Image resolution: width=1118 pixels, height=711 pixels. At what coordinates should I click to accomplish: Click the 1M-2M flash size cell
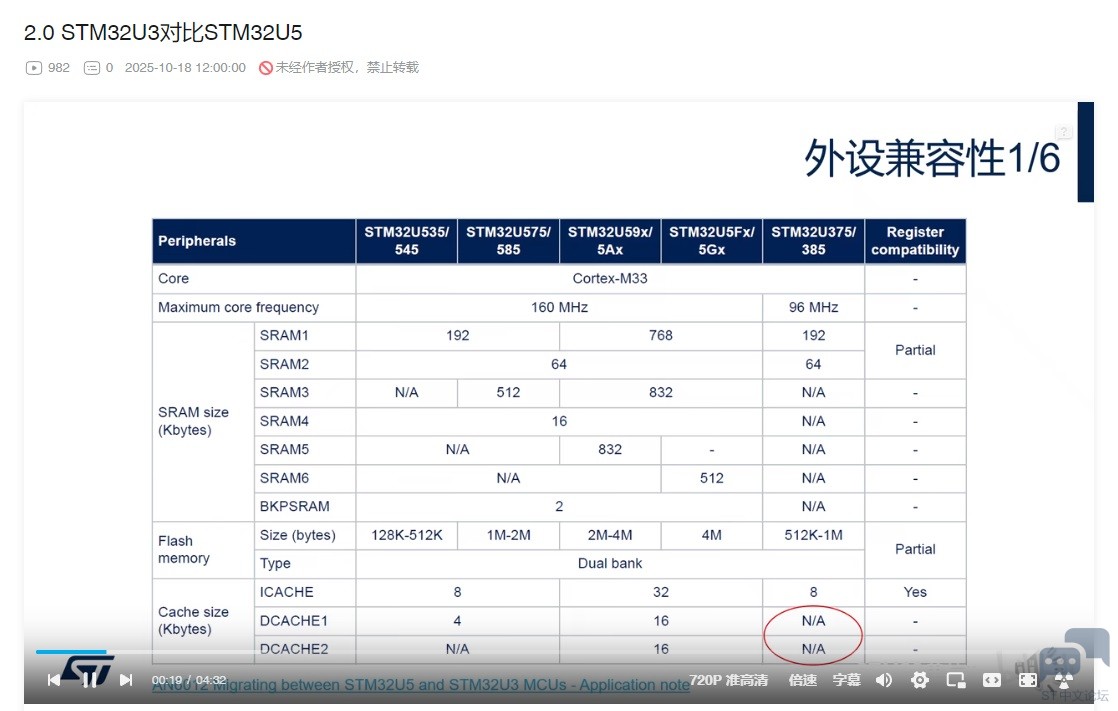click(x=508, y=536)
